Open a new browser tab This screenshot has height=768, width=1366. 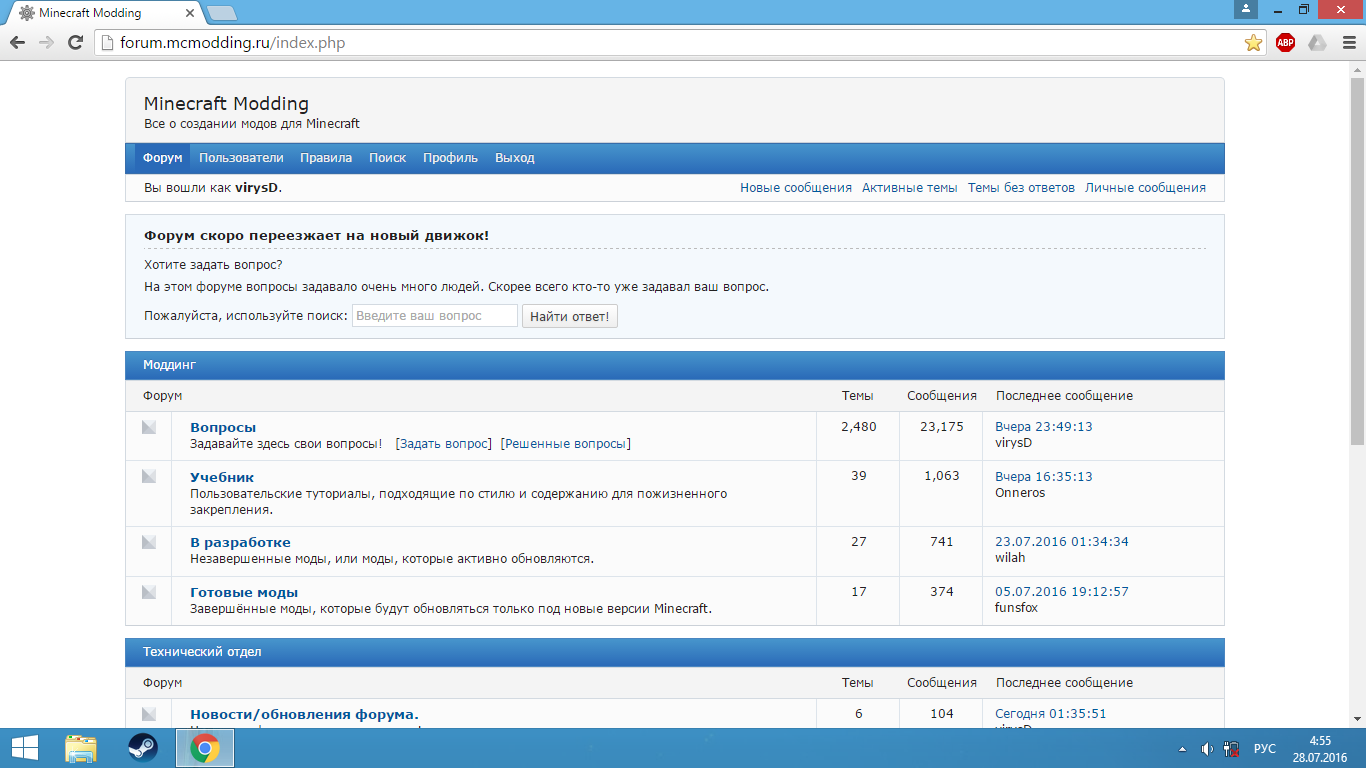221,13
